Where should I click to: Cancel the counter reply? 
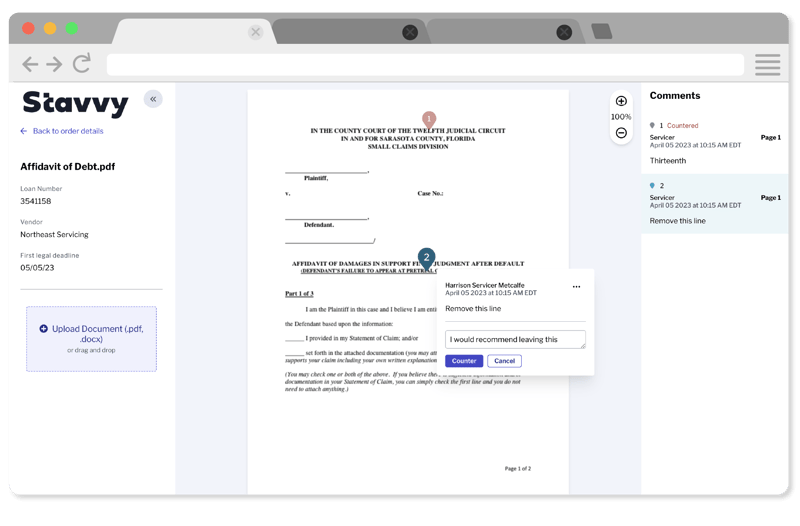(504, 361)
